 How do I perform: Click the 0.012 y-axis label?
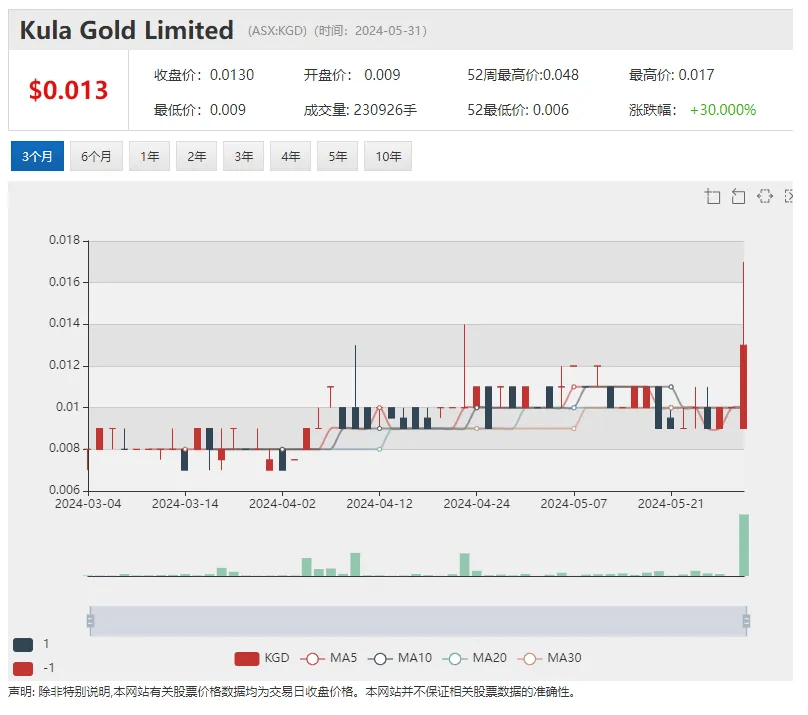64,365
